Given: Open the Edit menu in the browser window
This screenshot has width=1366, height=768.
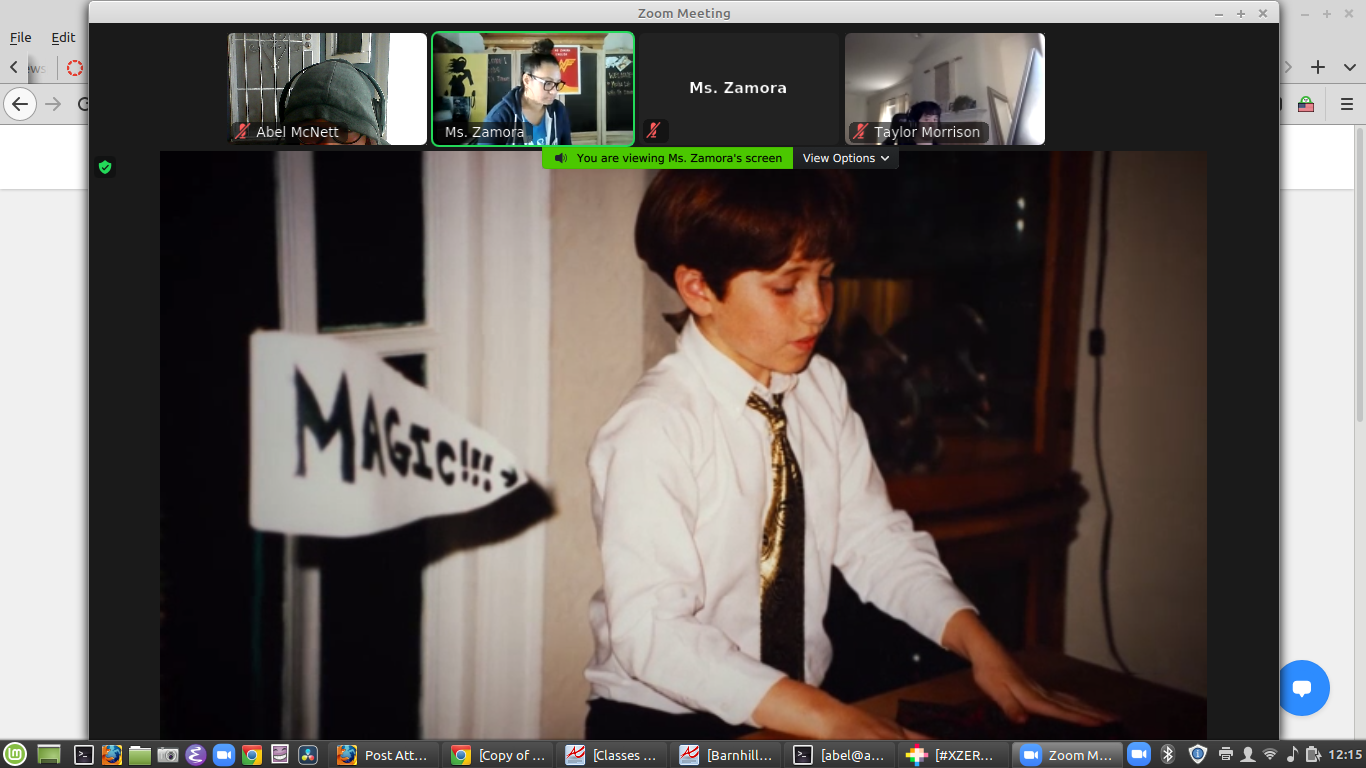Looking at the screenshot, I should click(63, 37).
